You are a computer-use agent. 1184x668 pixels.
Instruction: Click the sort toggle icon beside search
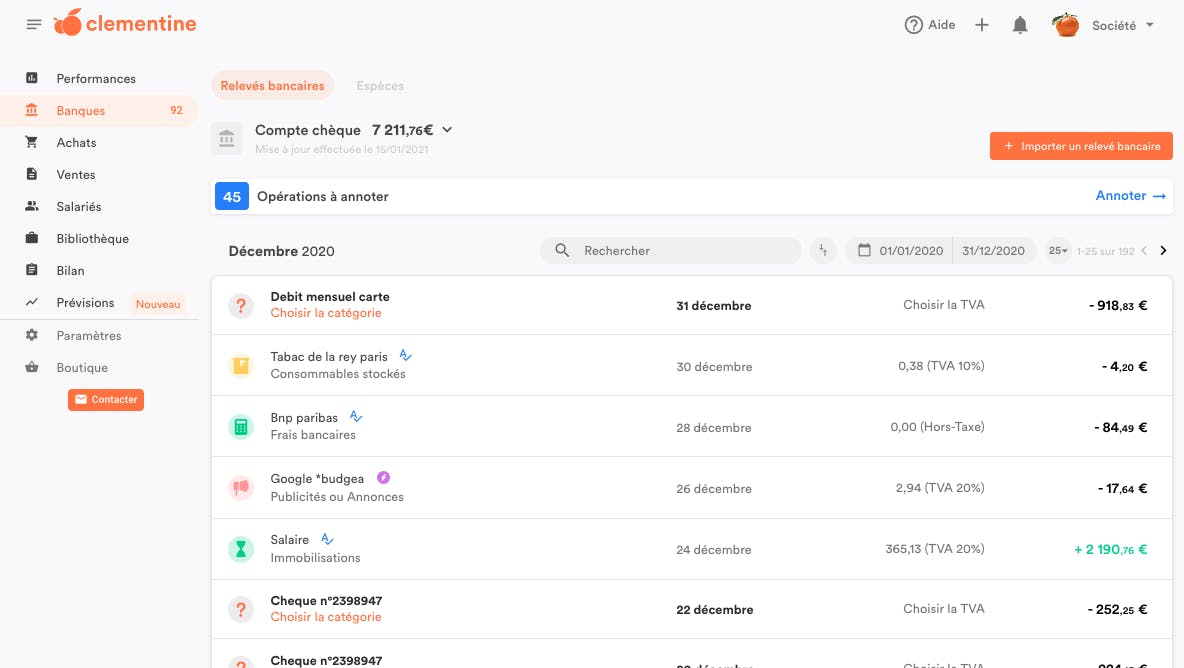pyautogui.click(x=823, y=251)
